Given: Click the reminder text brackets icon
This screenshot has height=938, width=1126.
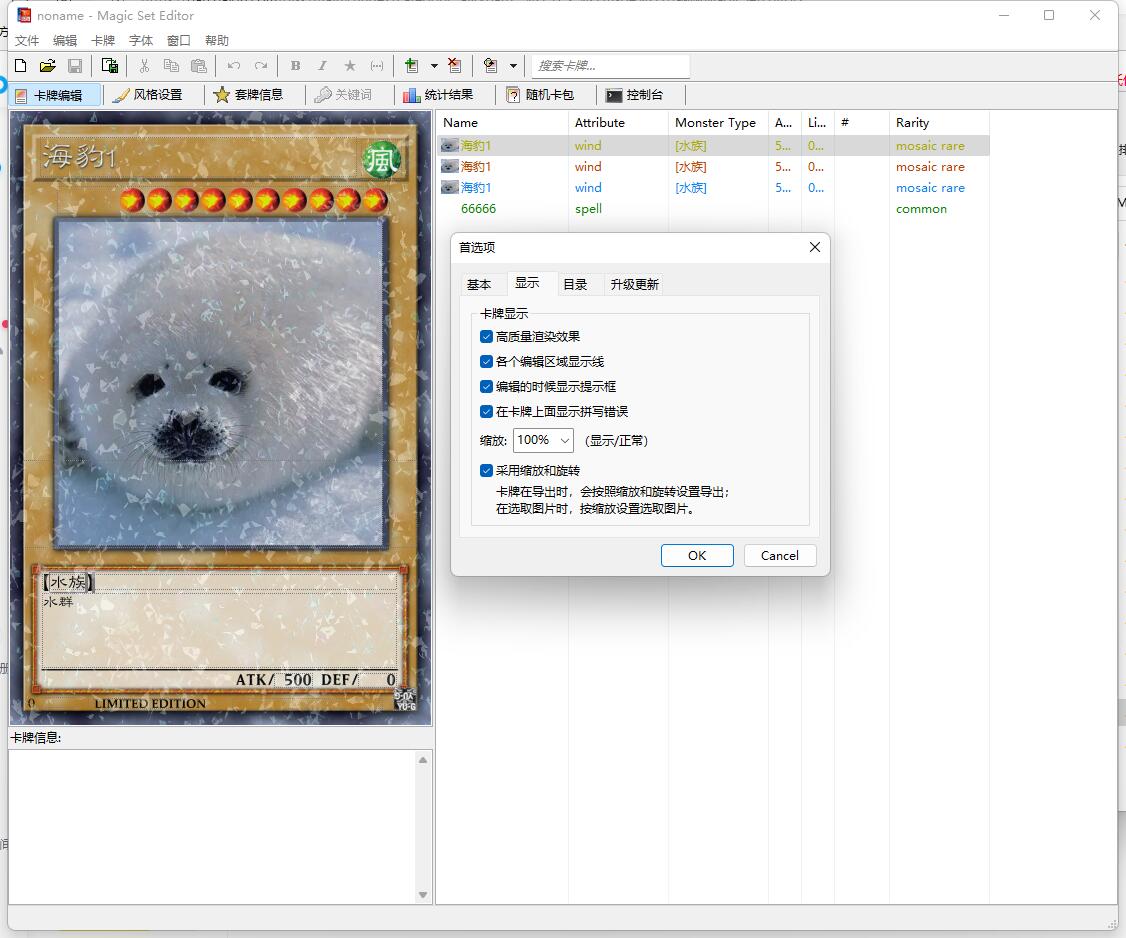Looking at the screenshot, I should (377, 66).
